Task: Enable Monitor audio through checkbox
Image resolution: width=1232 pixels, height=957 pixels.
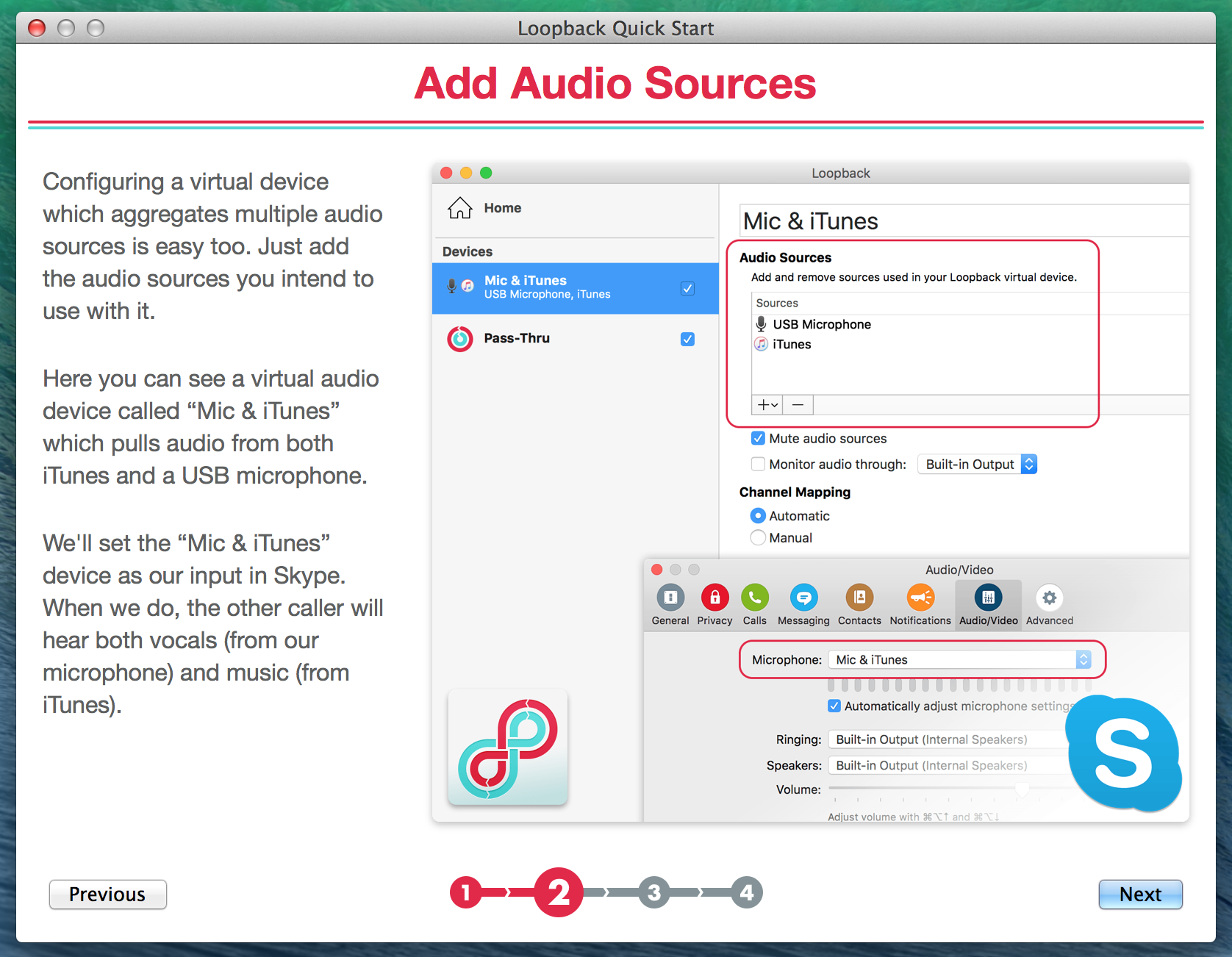Action: pyautogui.click(x=758, y=464)
